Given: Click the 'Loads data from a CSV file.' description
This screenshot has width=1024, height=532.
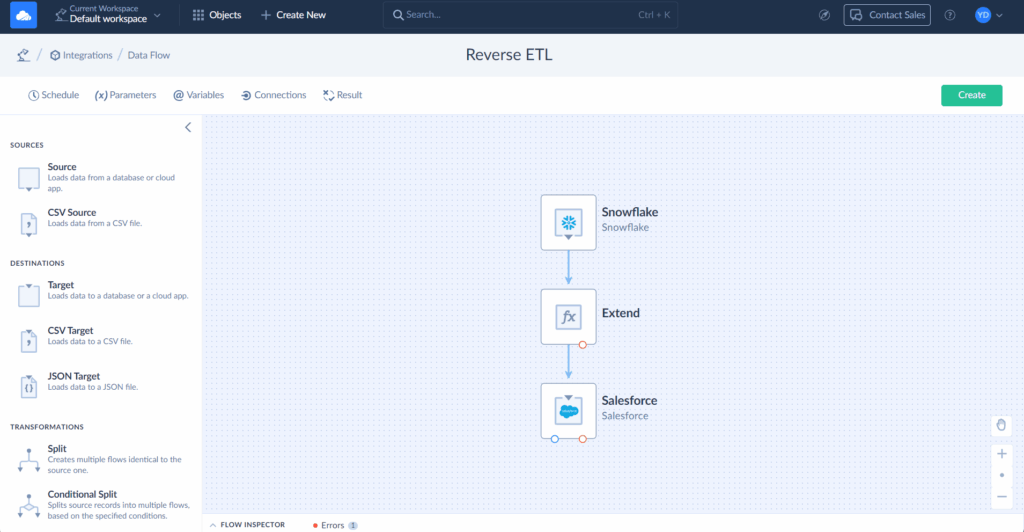Looking at the screenshot, I should 95,223.
